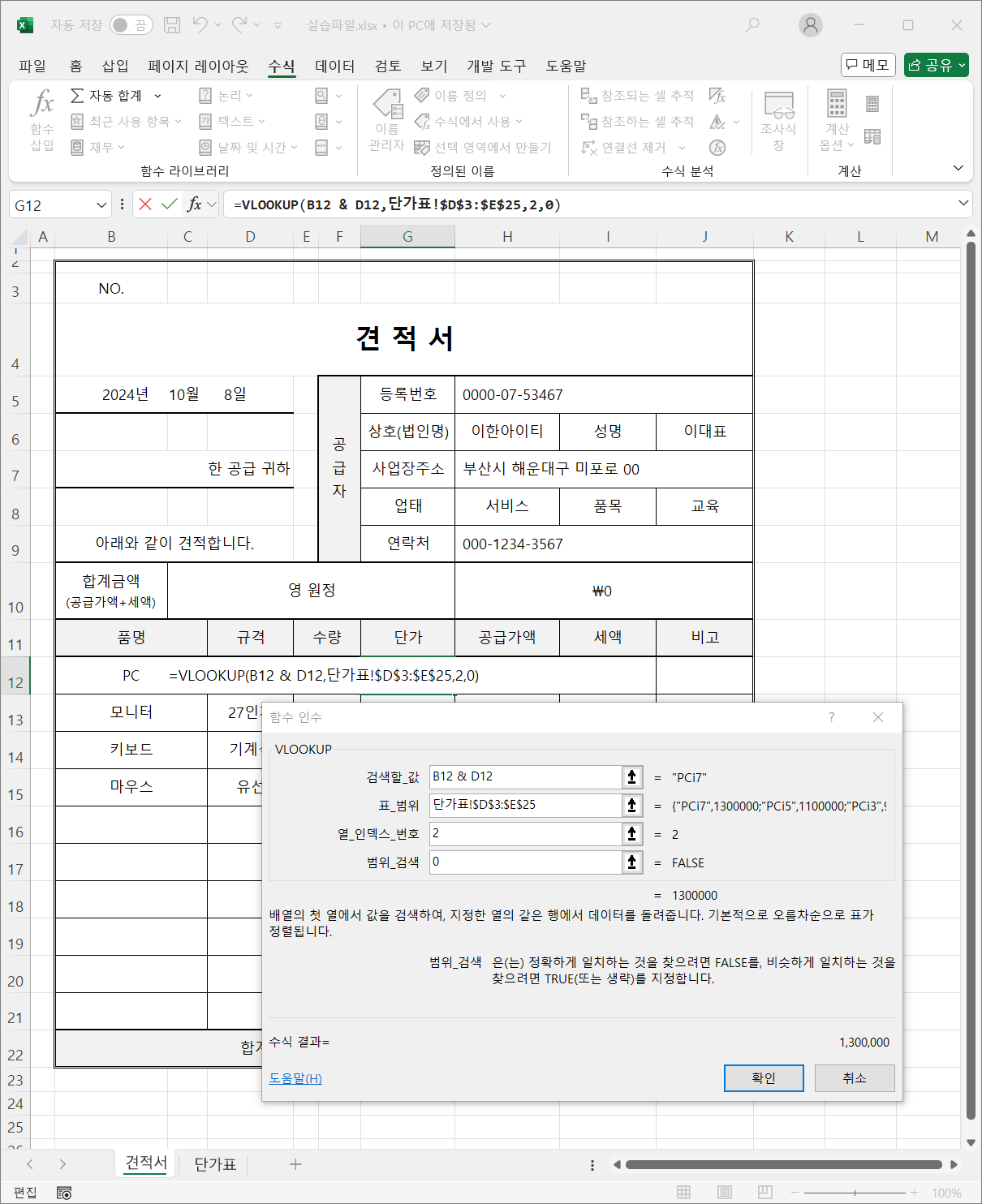Screen dimensions: 982x1204
Task: Click 선택 영역에서 만들기
Action: (483, 147)
